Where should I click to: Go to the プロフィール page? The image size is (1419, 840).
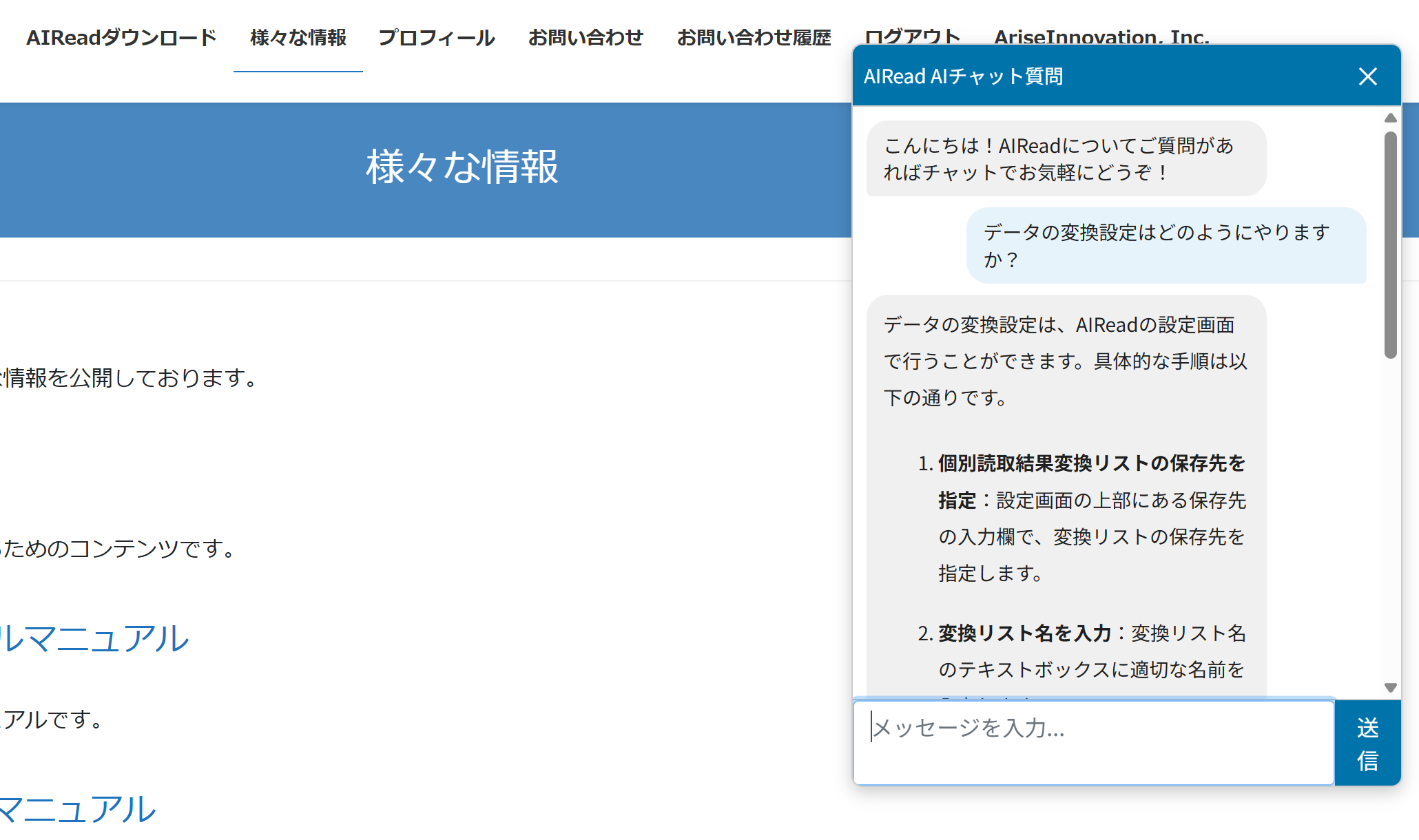[x=437, y=37]
